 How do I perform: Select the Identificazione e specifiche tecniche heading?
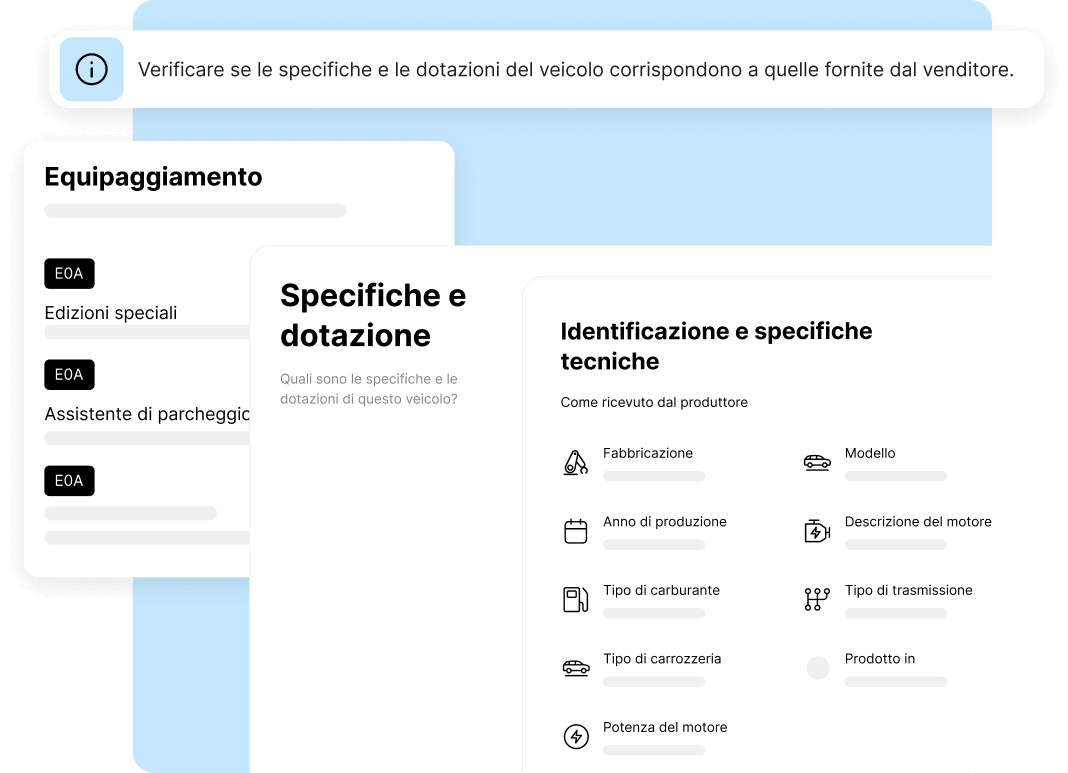click(715, 346)
